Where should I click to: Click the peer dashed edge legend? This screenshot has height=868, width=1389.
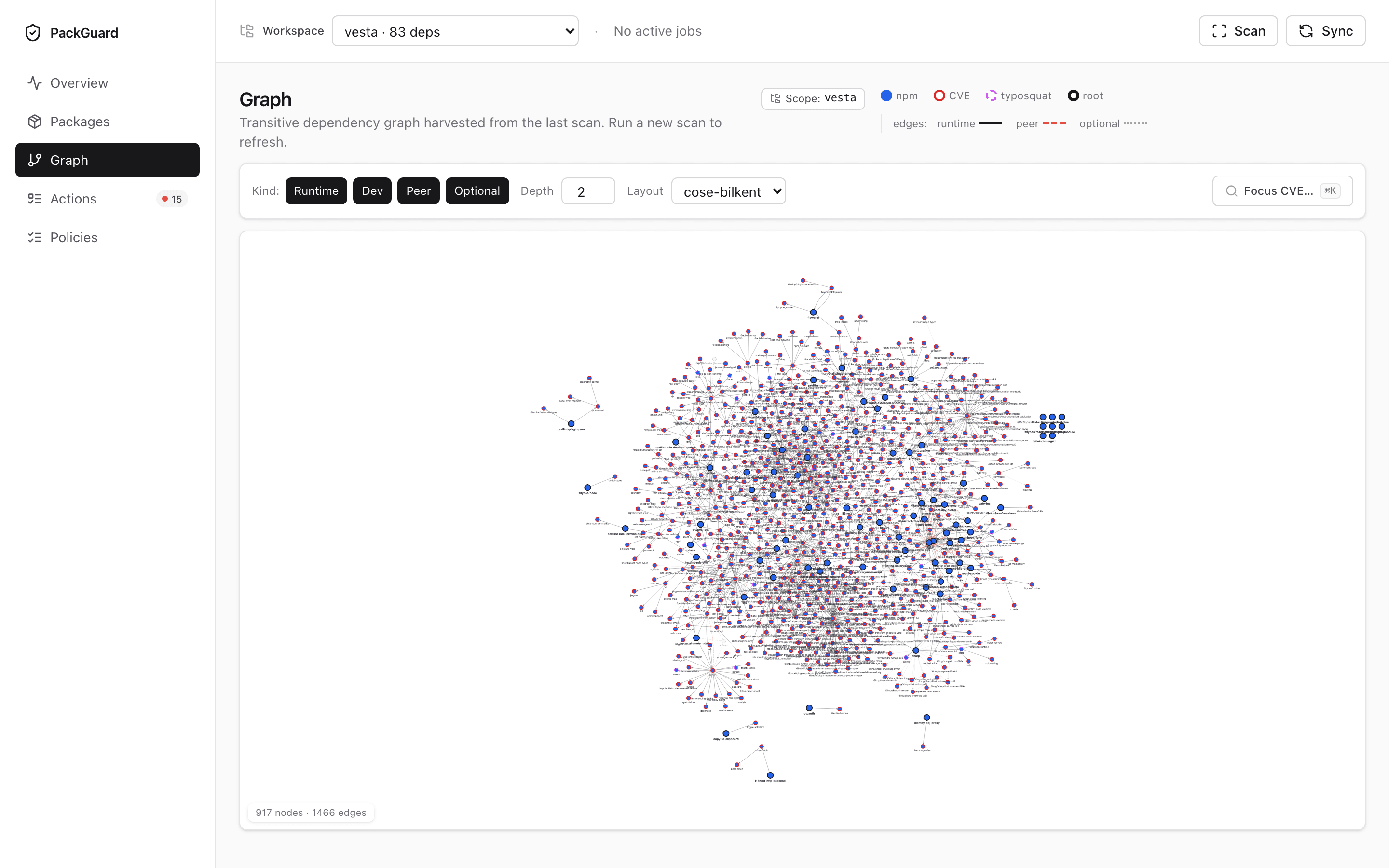pos(1054,123)
